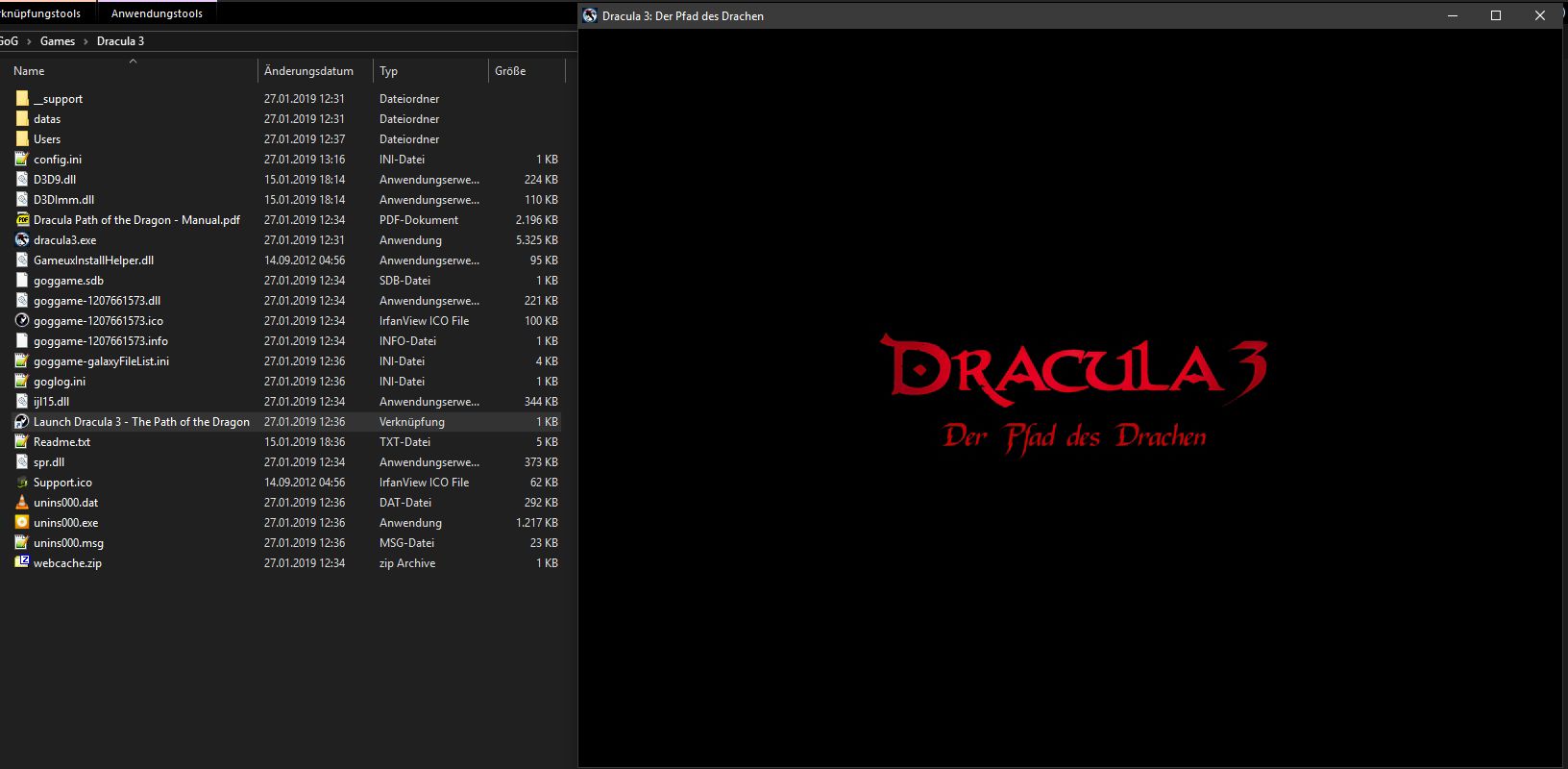The width and height of the screenshot is (1568, 769).
Task: Expand the chevron between Games and Dracula 3
Action: pyautogui.click(x=86, y=41)
